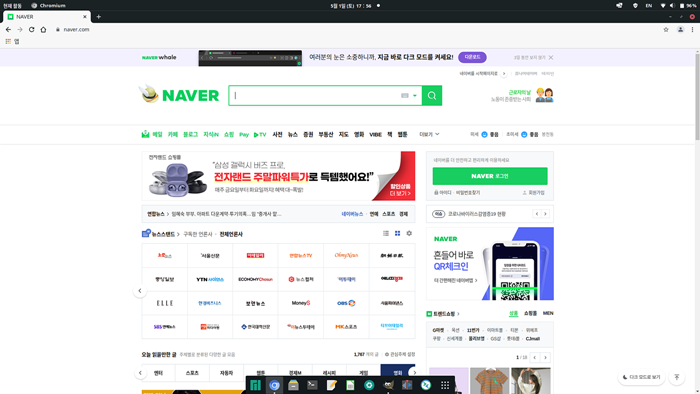700x394 pixels.
Task: Open the MK스포츠 publisher tile
Action: [346, 327]
